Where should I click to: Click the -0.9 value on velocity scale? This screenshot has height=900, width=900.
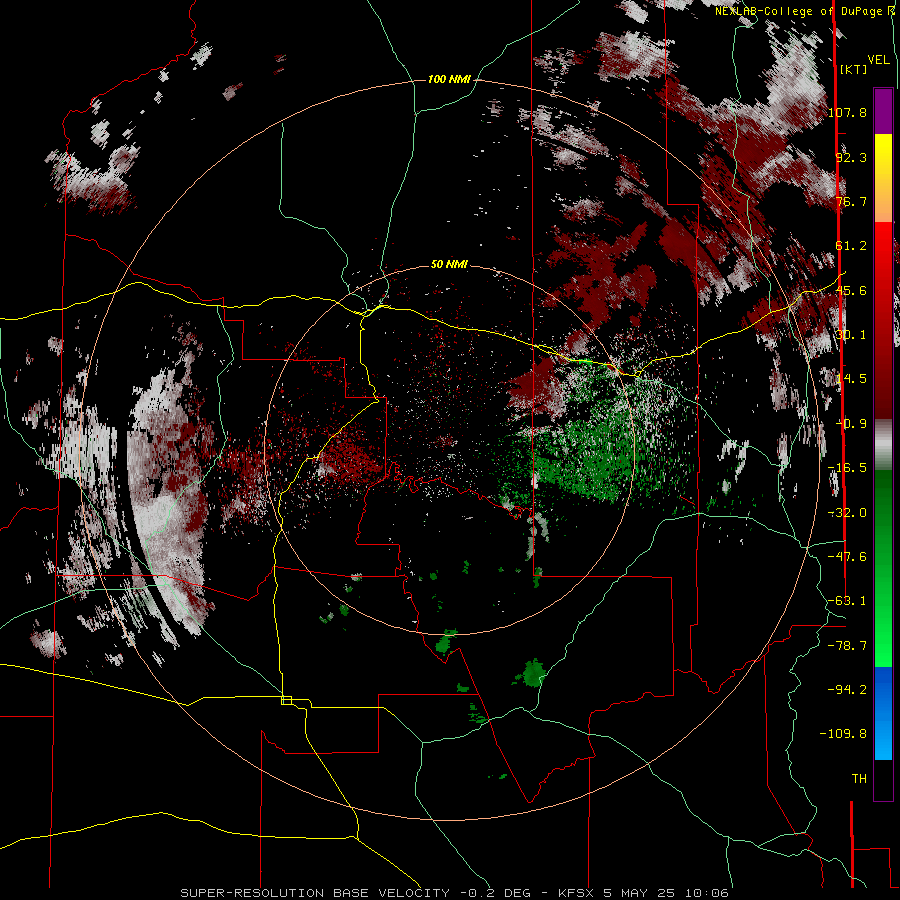click(x=852, y=424)
